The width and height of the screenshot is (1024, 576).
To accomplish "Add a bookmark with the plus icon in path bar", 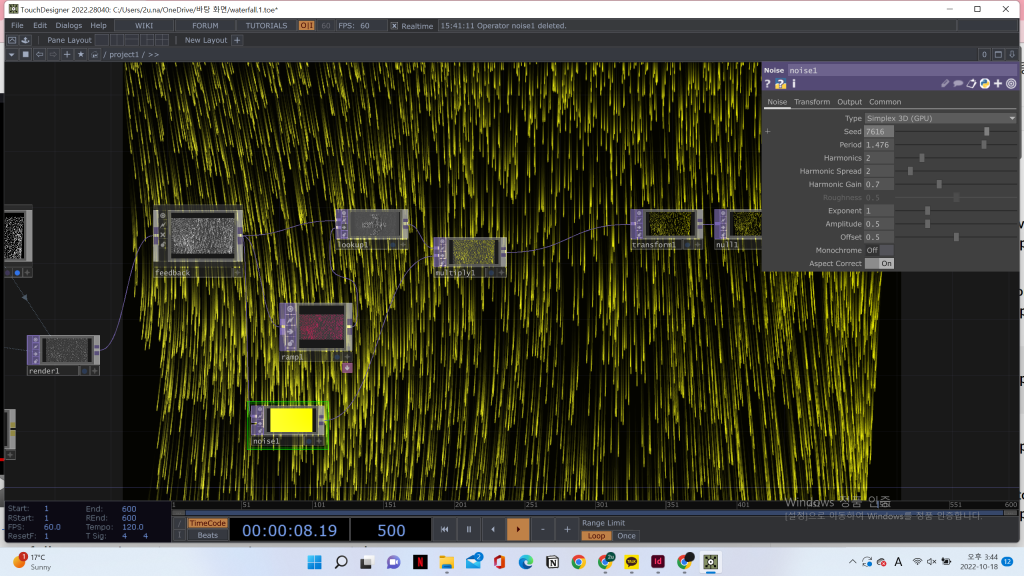I will (67, 54).
